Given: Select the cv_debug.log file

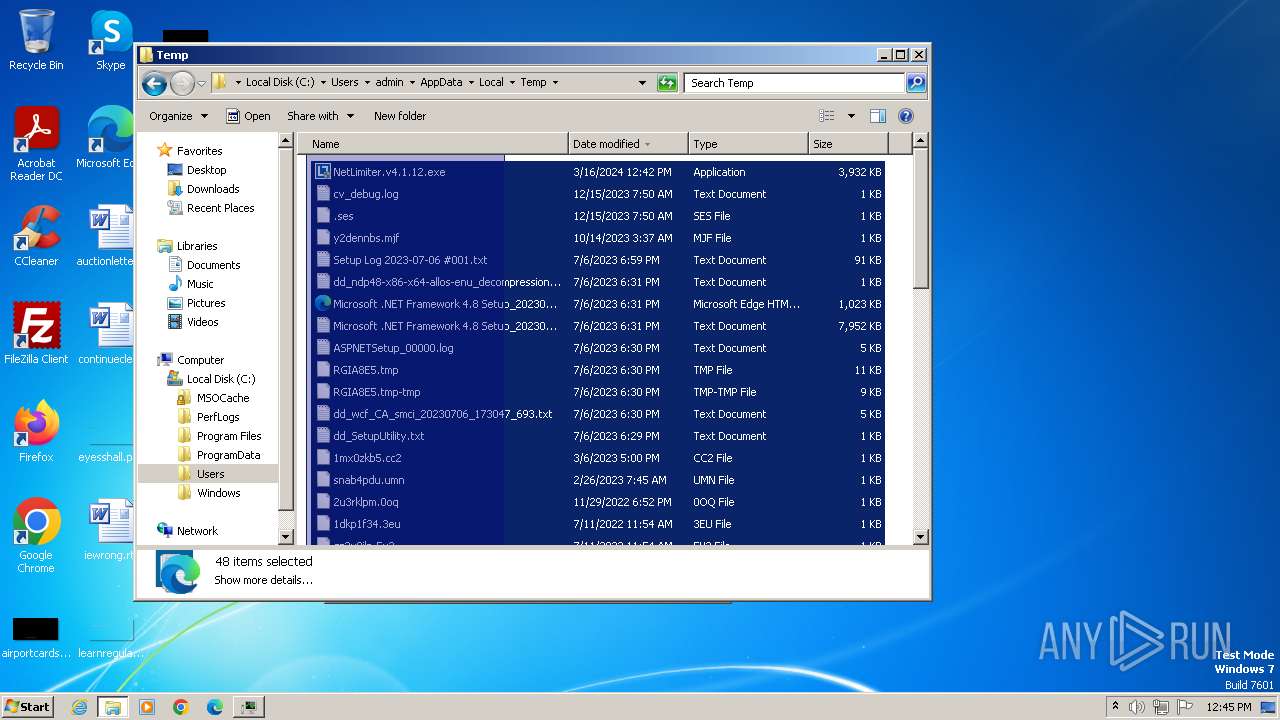Looking at the screenshot, I should click(x=365, y=194).
